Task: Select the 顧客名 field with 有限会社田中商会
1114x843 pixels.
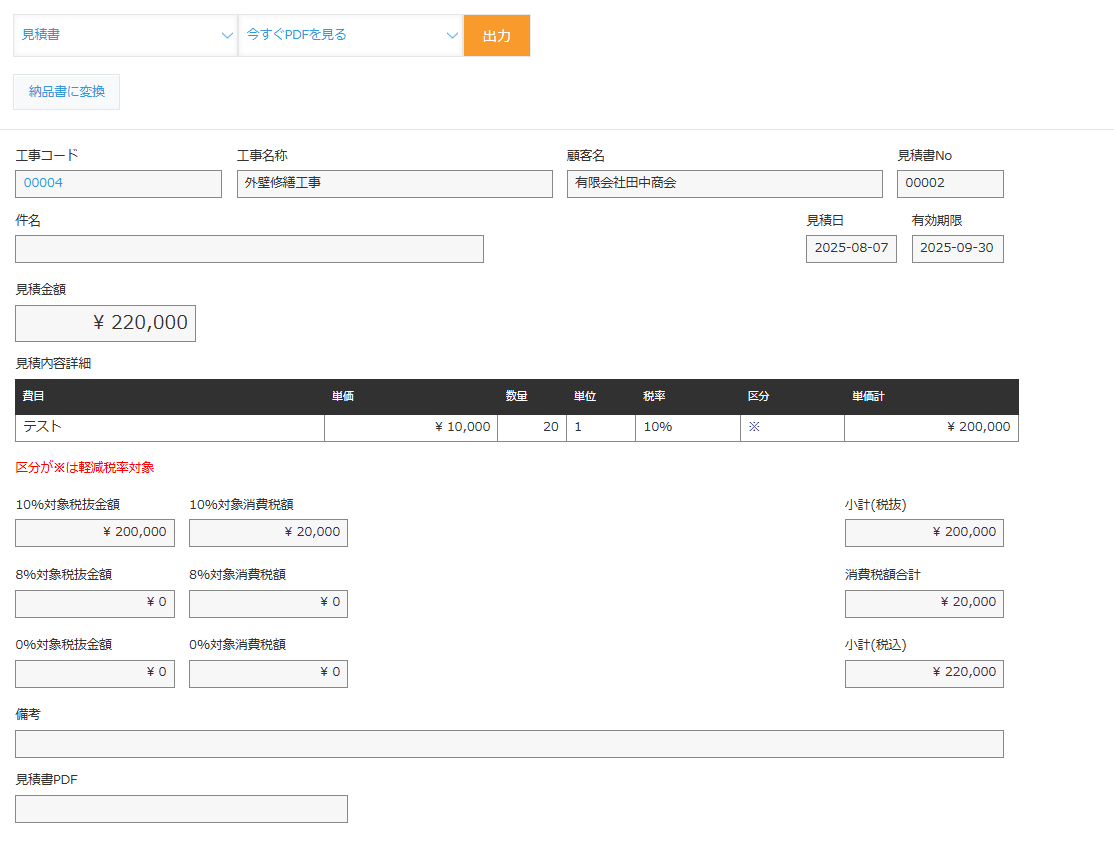Action: point(724,184)
